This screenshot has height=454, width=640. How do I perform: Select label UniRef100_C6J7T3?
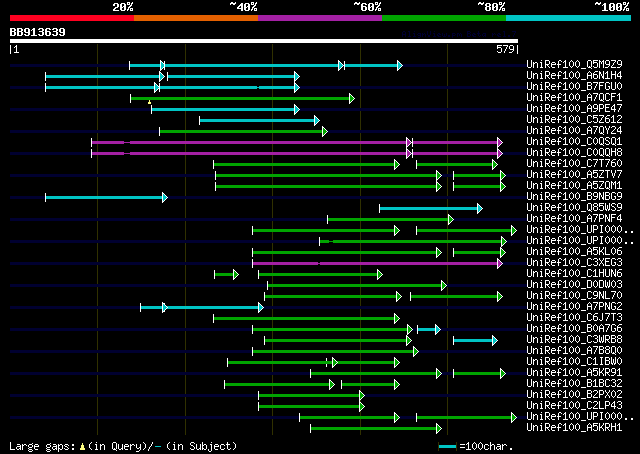pos(574,318)
